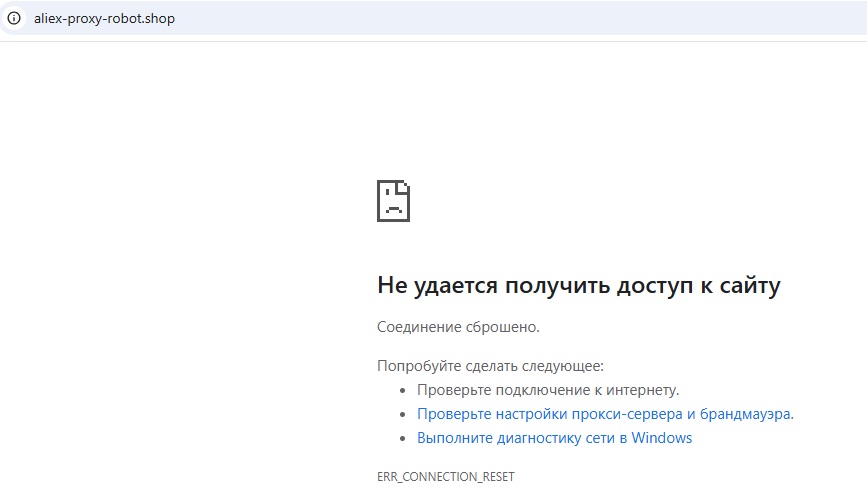Click the word 'Windows' in diagnostics link

661,438
